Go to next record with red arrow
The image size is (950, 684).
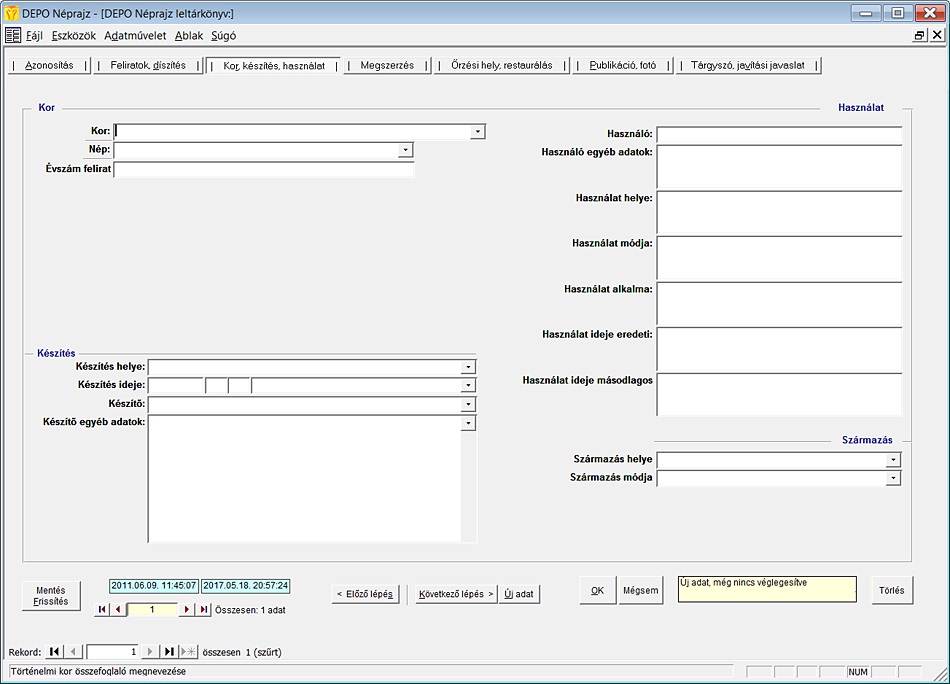pyautogui.click(x=187, y=609)
